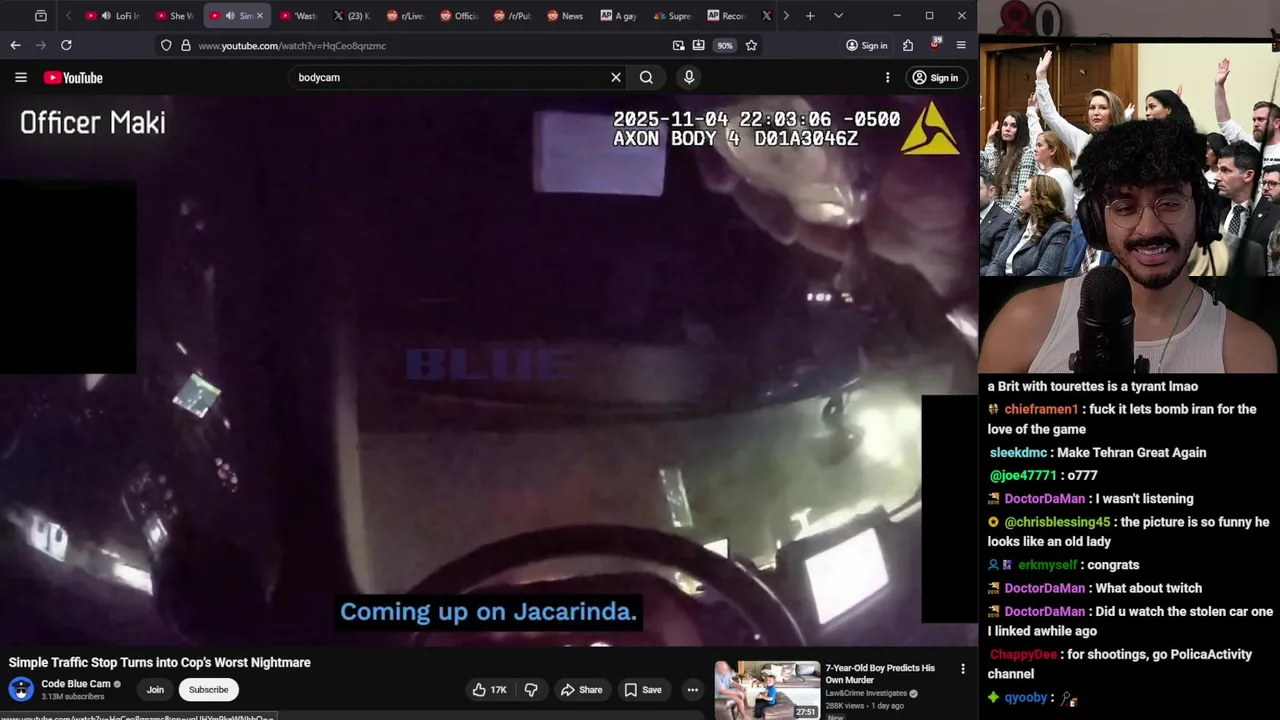Close the active Sim tab
The width and height of the screenshot is (1280, 720).
click(x=260, y=16)
